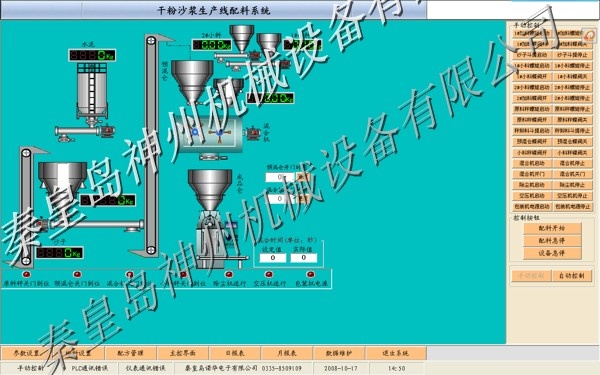This screenshot has height=375, width=600.
Task: Click the short sand bucket elevator
Action: pos(26,207)
